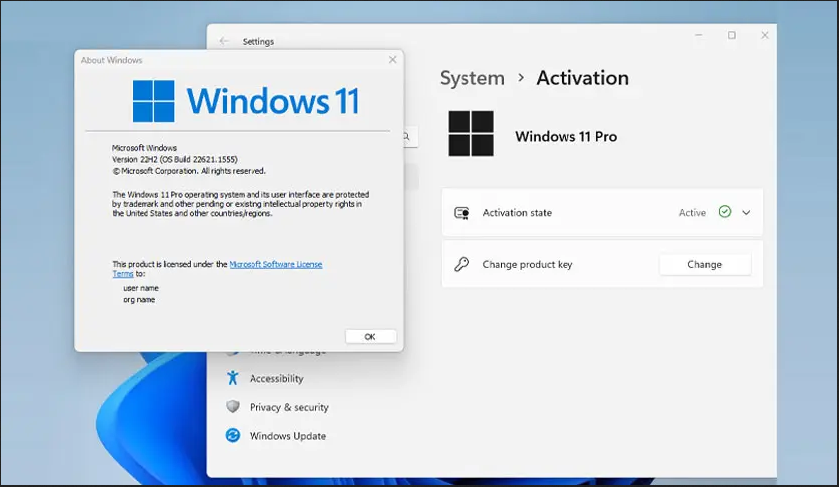
Task: Click the Privacy & security shield icon
Action: pos(233,407)
